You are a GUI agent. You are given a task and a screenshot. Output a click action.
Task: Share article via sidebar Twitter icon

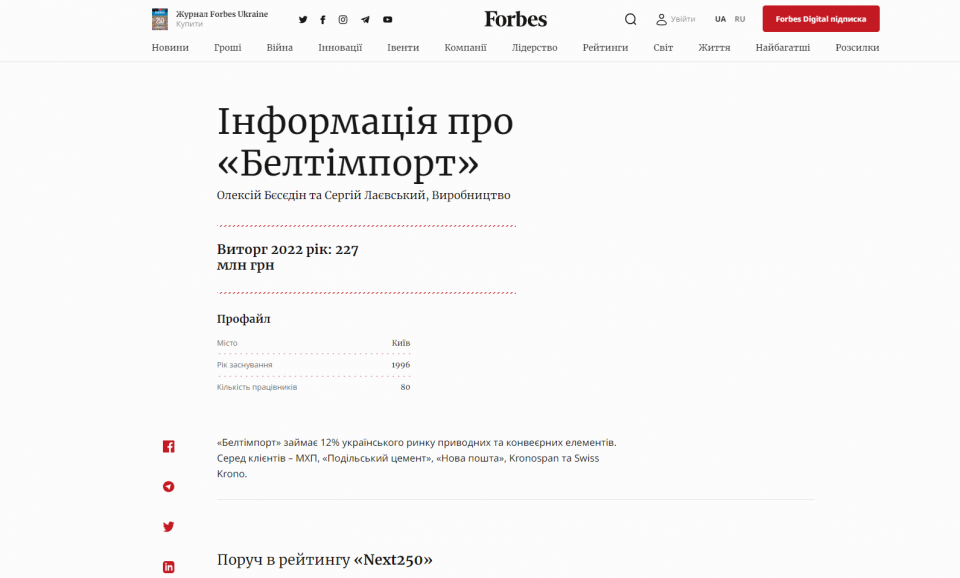click(168, 526)
